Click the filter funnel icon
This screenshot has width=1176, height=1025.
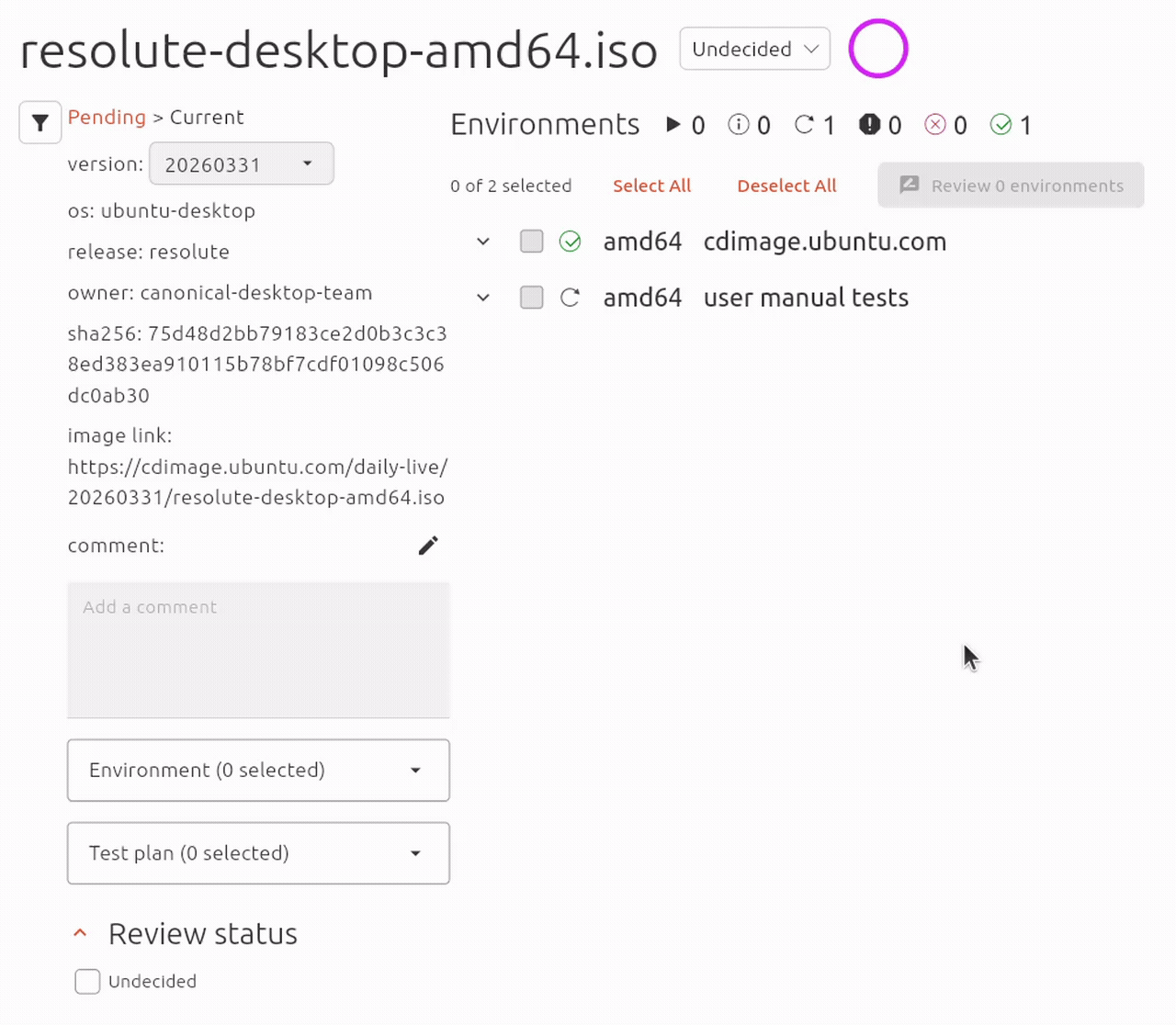tap(40, 122)
